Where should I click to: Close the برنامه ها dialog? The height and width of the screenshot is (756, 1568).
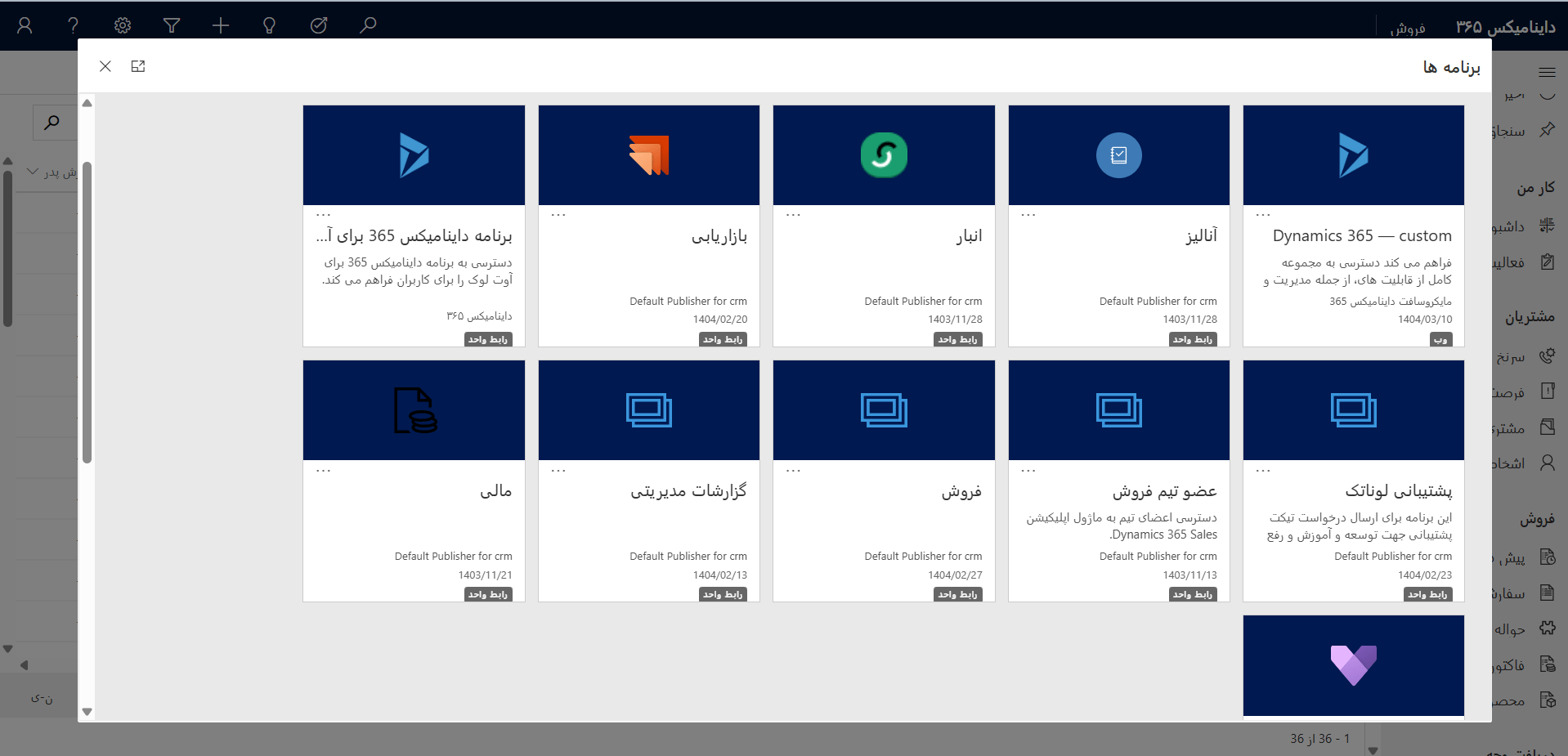(105, 66)
